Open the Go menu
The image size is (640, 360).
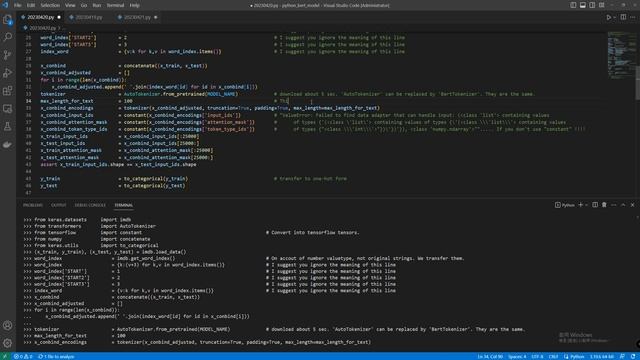84,5
